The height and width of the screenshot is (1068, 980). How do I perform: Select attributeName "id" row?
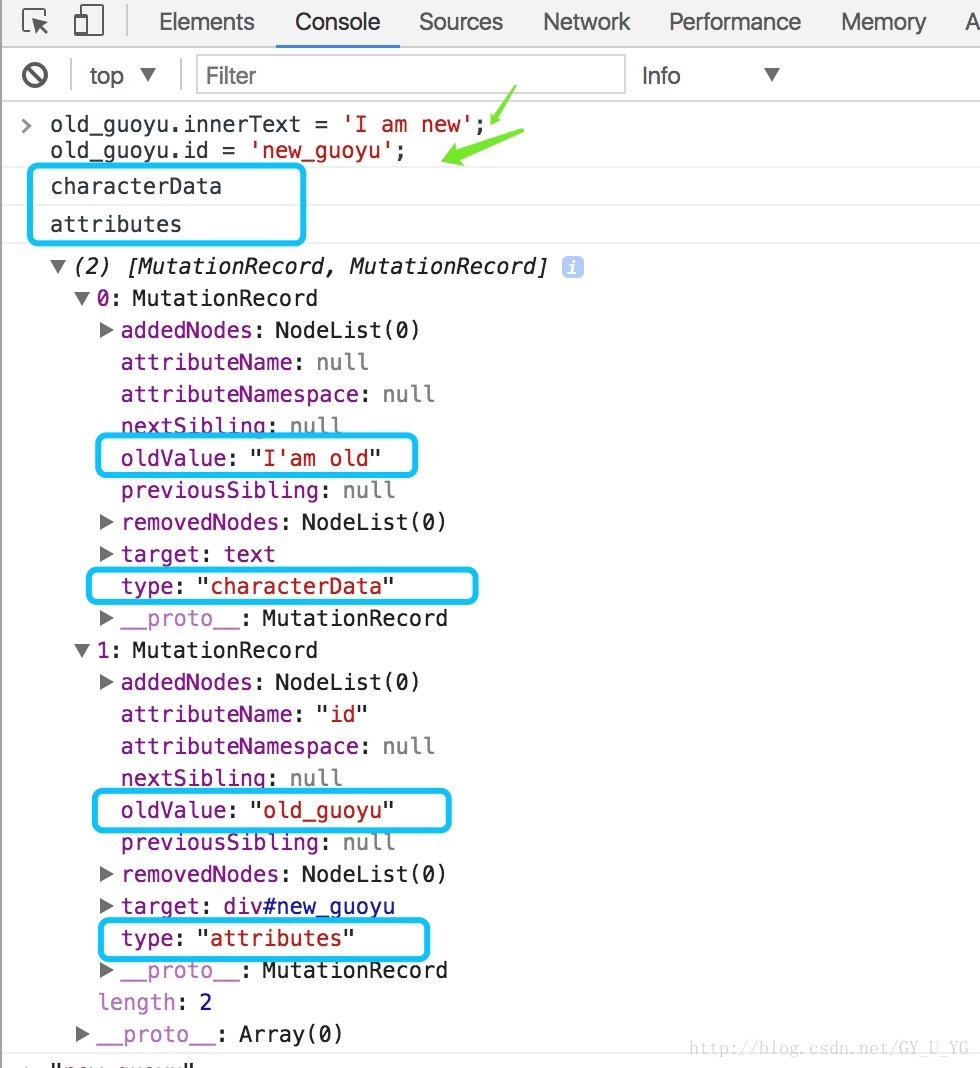coord(244,714)
